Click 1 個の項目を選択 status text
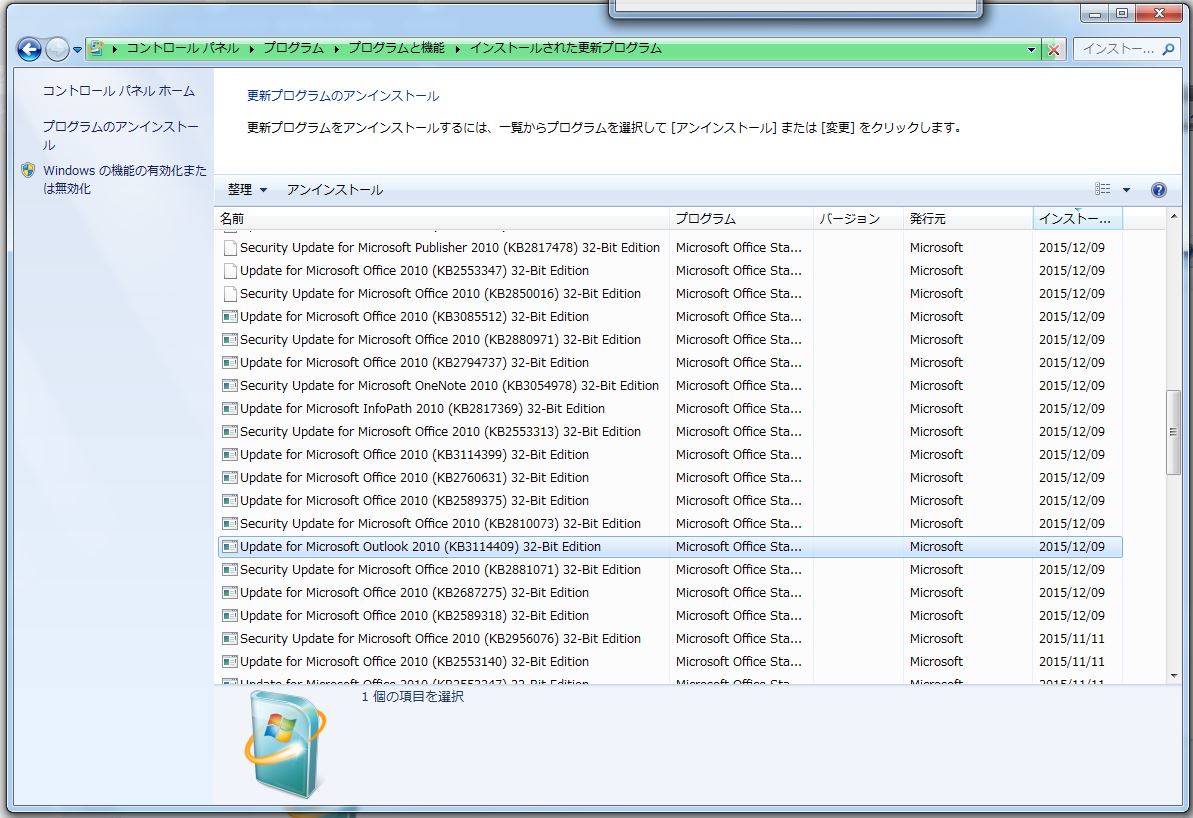 [x=412, y=696]
